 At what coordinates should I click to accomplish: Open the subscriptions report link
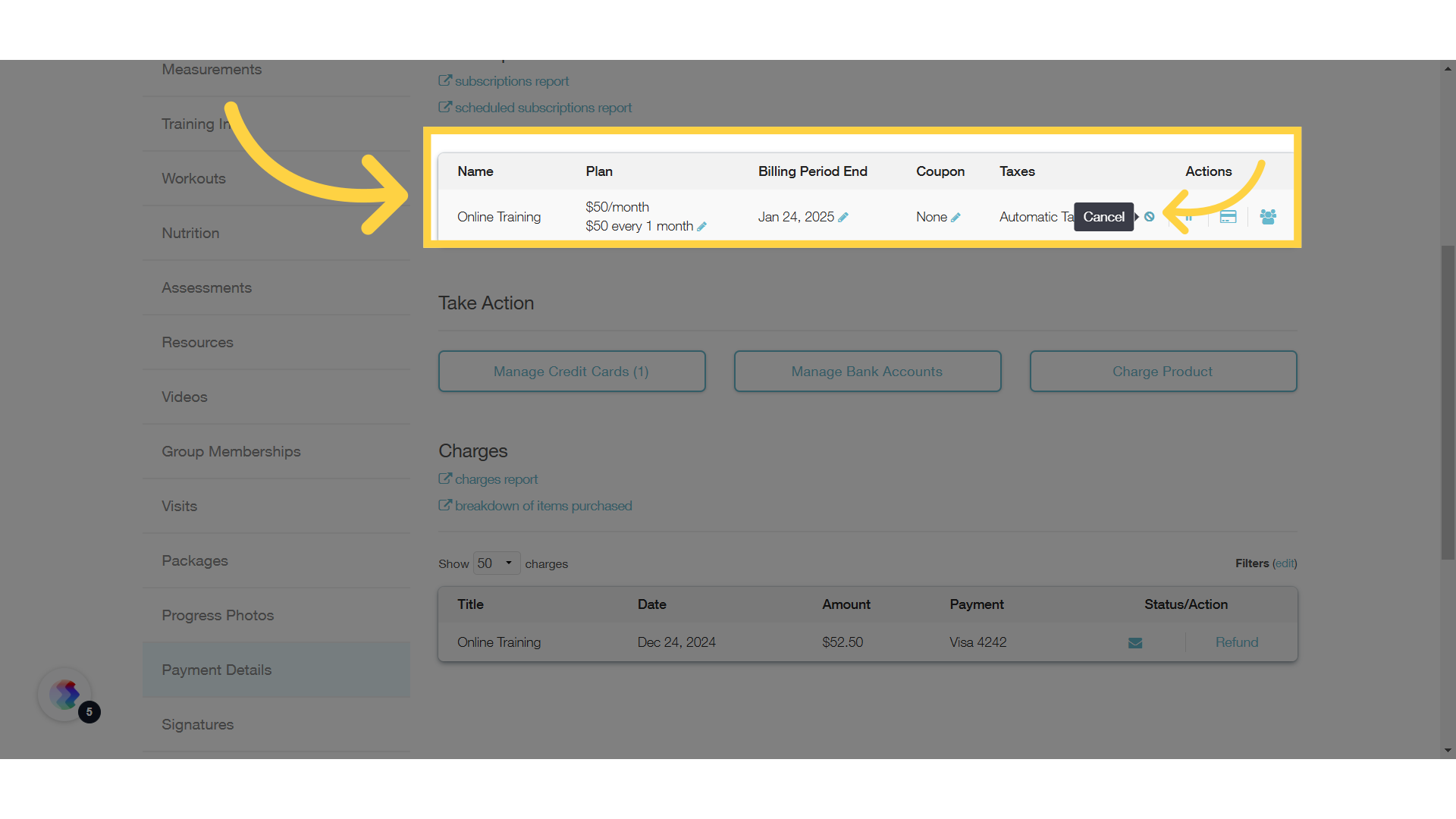(x=504, y=81)
